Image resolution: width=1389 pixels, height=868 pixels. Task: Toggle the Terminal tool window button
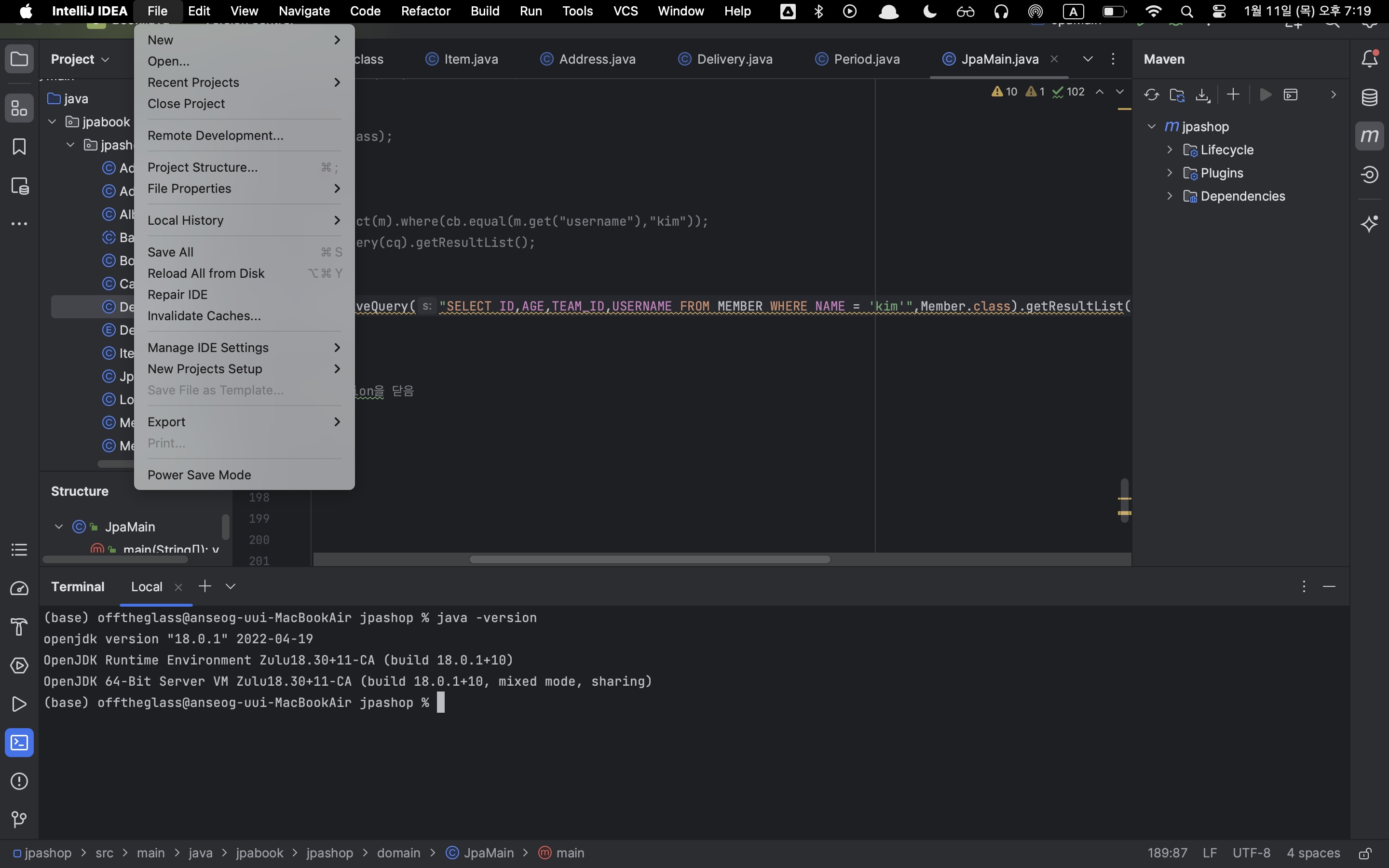[19, 743]
